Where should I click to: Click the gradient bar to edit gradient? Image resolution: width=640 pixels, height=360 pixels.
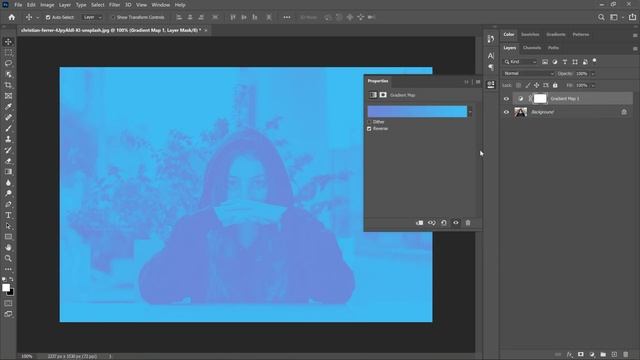click(x=417, y=112)
